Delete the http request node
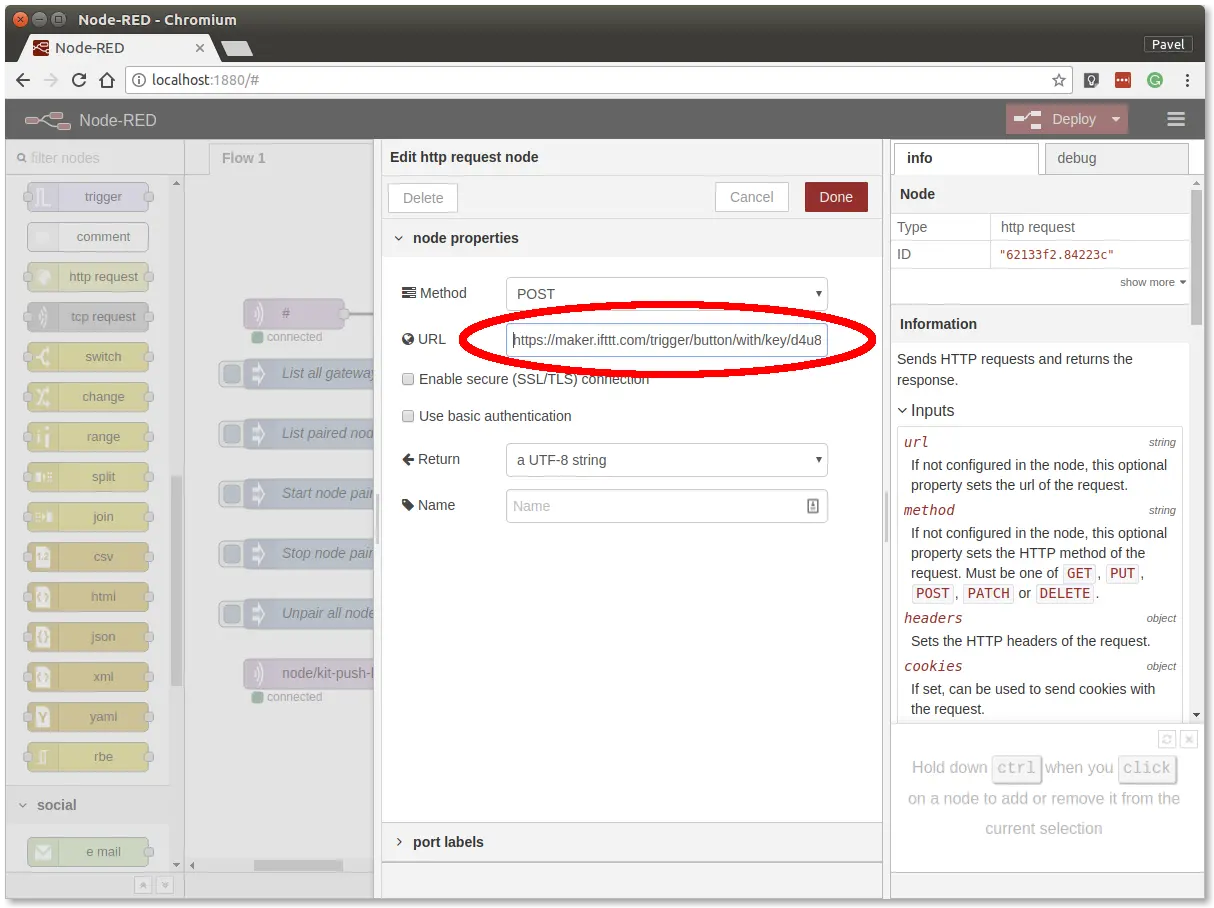Viewport: 1214px width, 908px height. coord(423,198)
